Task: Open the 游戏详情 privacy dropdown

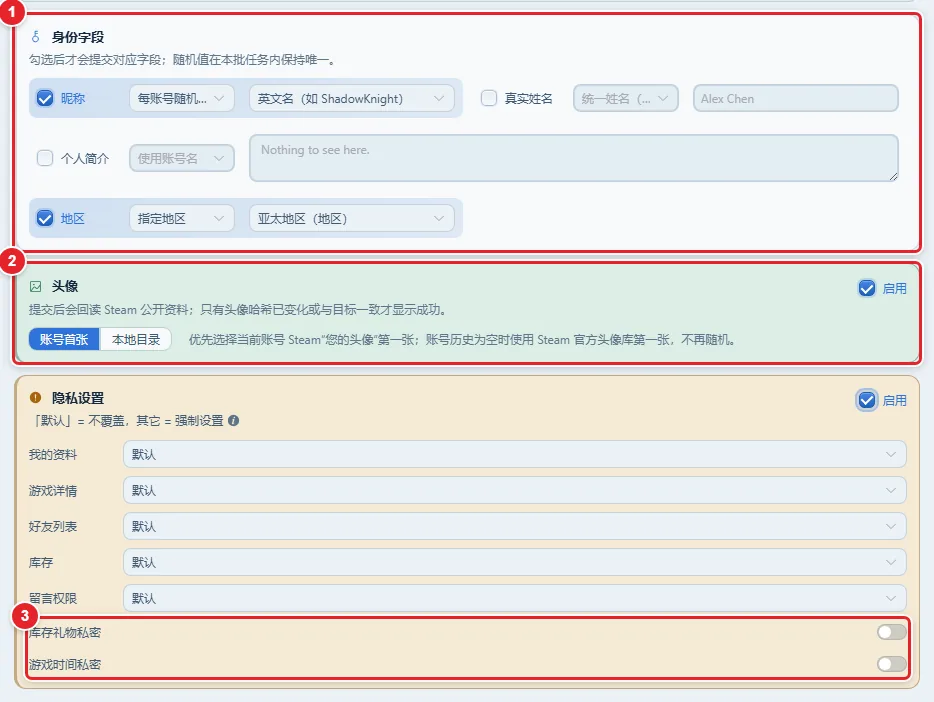Action: point(515,491)
